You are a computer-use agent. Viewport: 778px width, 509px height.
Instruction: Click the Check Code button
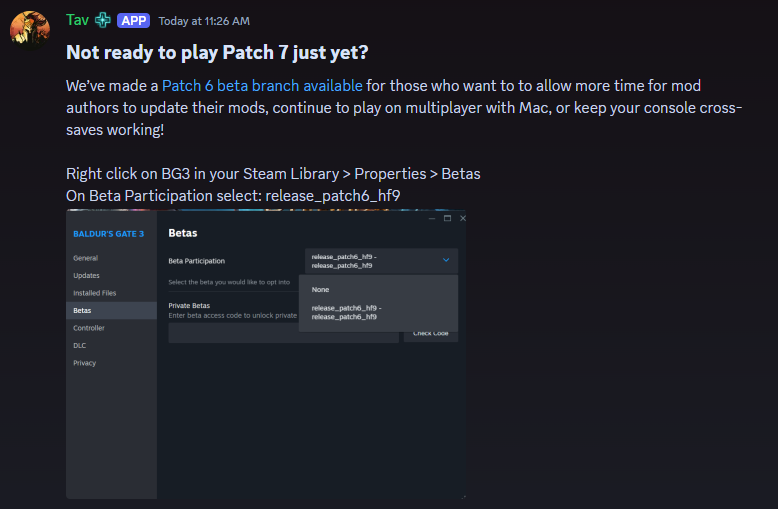tap(431, 335)
